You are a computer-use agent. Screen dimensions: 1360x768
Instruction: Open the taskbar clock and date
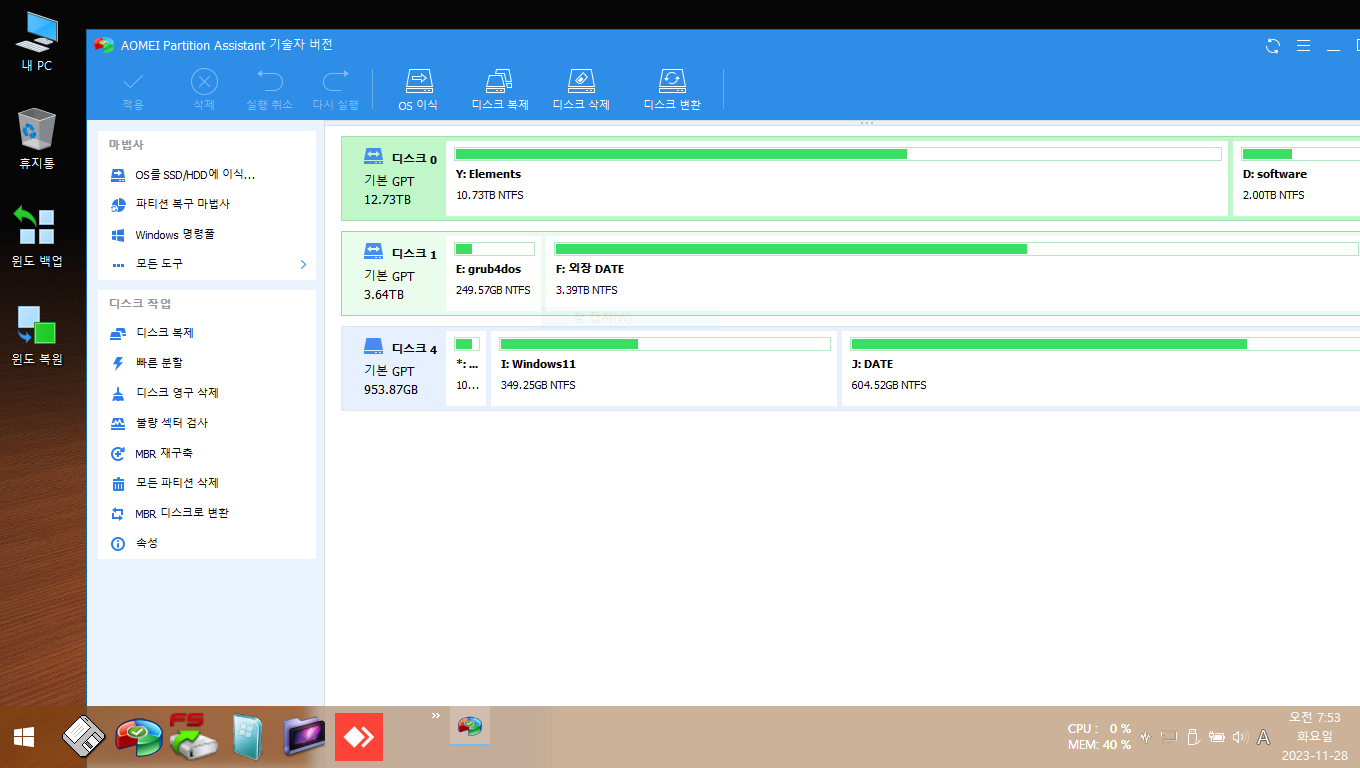tap(1314, 737)
